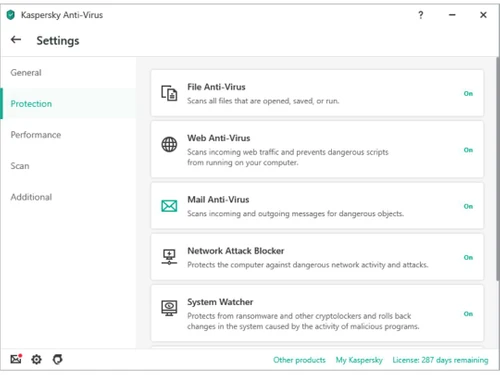Click License: 287 days remaining link
This screenshot has width=500, height=375.
440,360
